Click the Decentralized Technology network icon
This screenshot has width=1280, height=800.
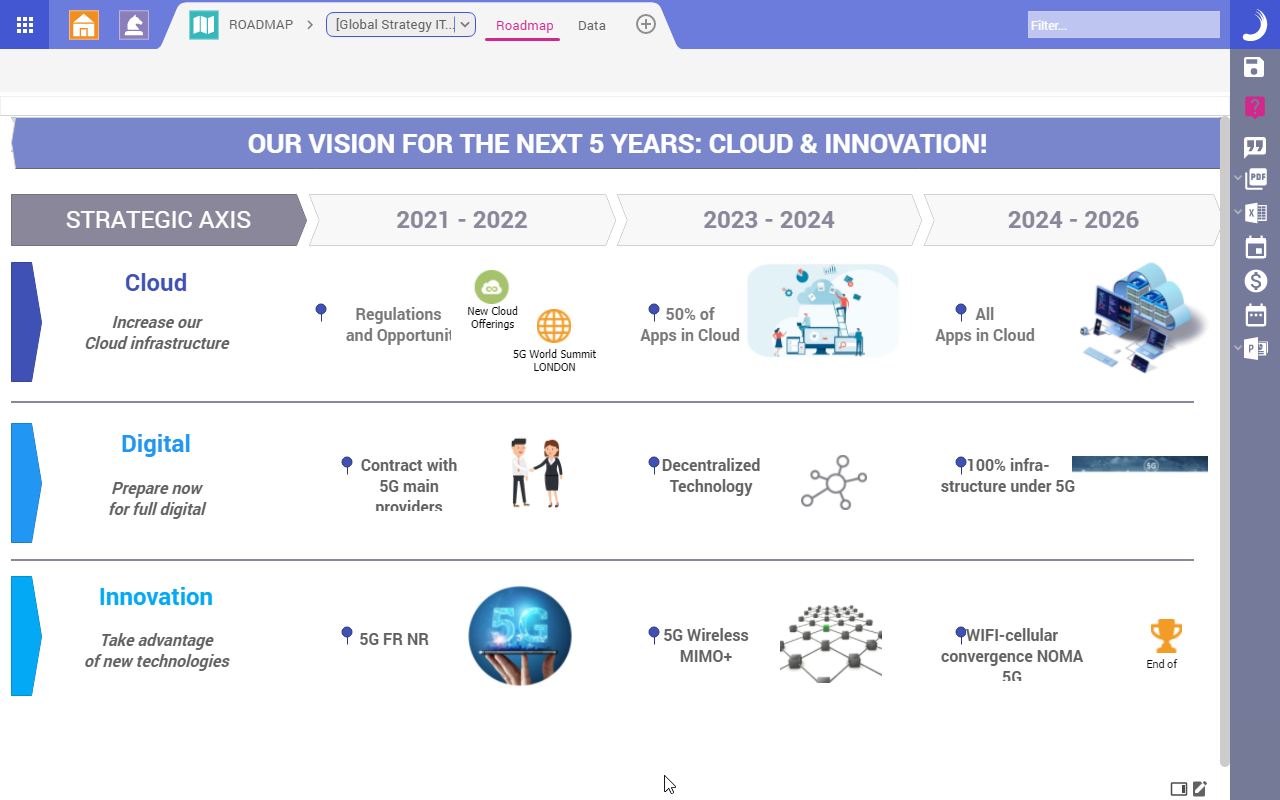pyautogui.click(x=834, y=483)
